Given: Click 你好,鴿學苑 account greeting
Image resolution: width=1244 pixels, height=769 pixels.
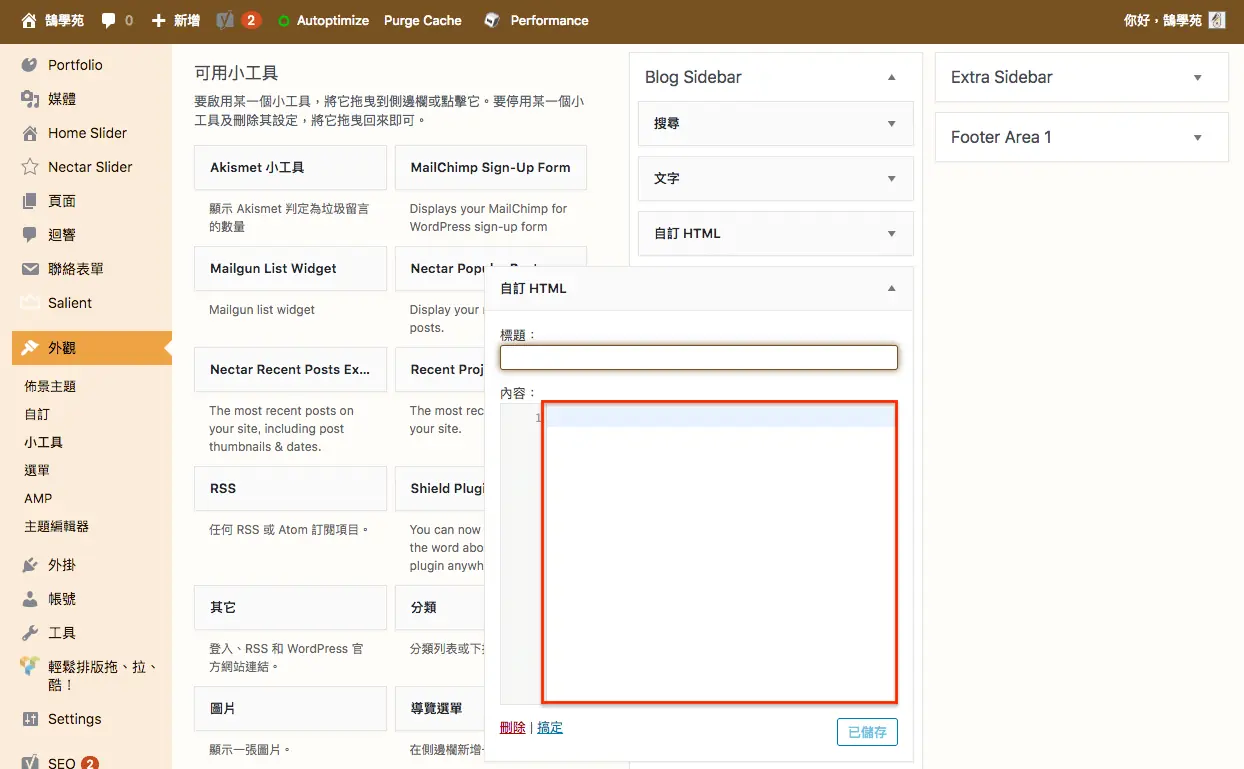Looking at the screenshot, I should click(x=1162, y=20).
